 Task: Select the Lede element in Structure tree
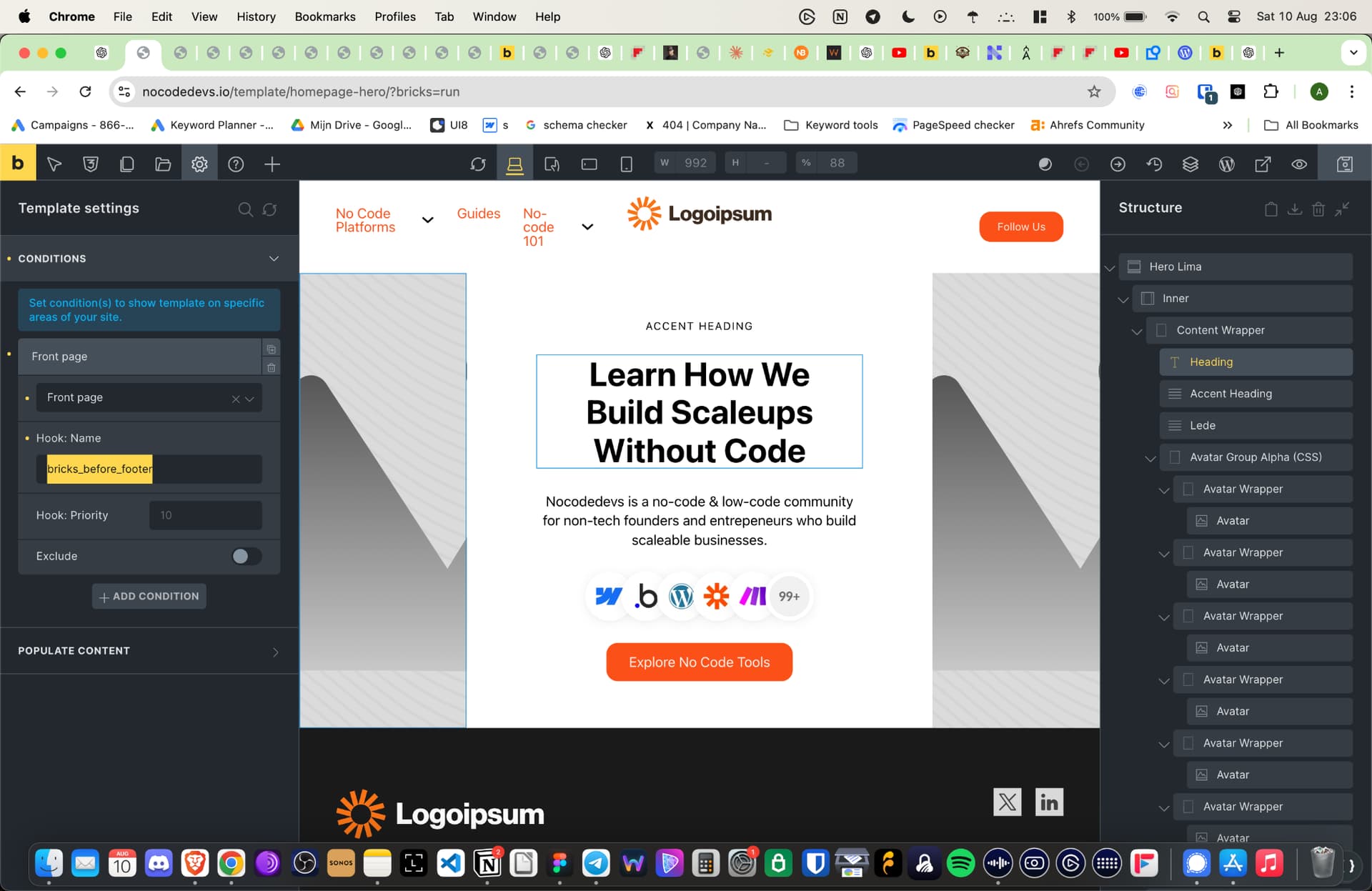tap(1256, 426)
